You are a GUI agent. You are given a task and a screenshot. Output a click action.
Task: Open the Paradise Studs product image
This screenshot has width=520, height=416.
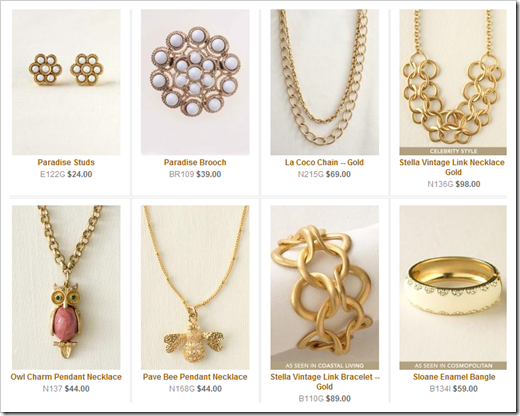pos(66,82)
